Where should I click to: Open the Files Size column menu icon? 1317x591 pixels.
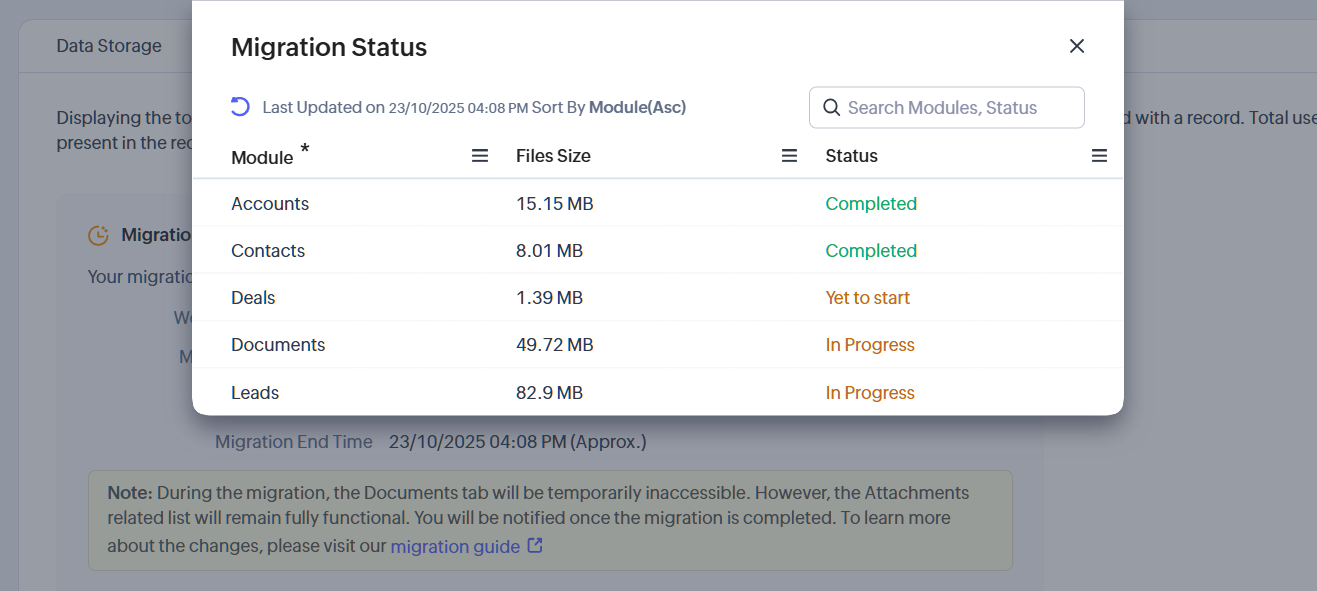(x=789, y=156)
